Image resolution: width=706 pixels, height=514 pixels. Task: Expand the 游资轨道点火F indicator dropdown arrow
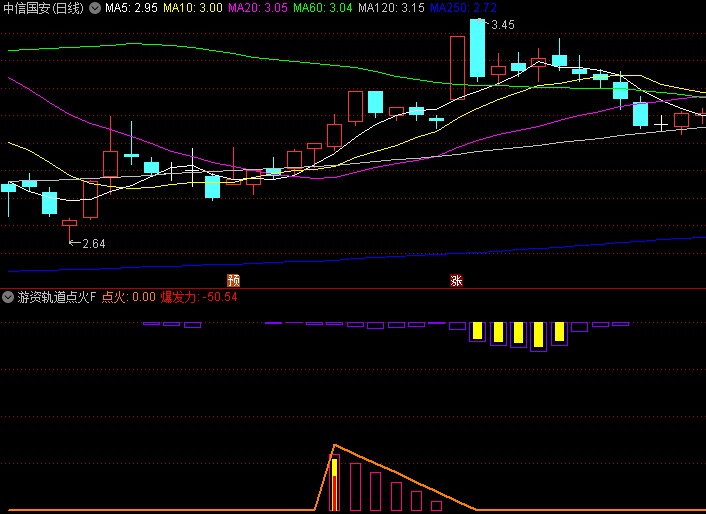[x=8, y=297]
